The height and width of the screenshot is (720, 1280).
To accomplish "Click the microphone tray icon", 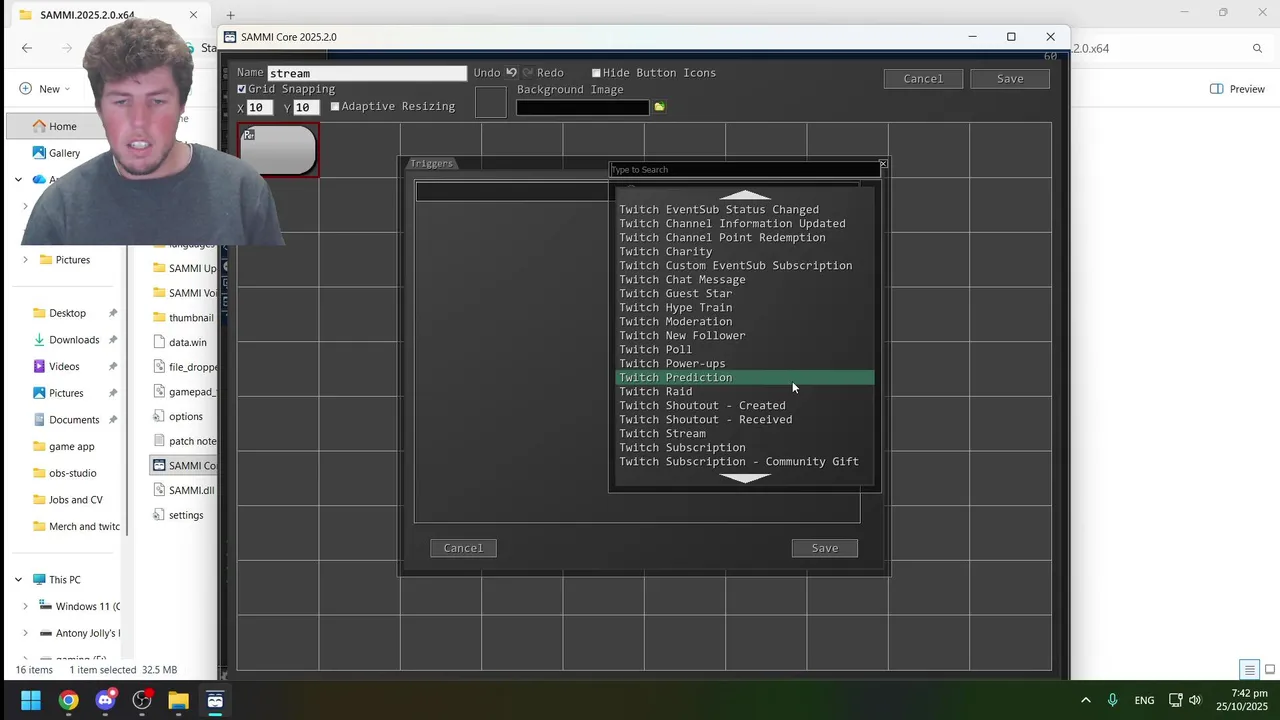I will (x=1112, y=700).
